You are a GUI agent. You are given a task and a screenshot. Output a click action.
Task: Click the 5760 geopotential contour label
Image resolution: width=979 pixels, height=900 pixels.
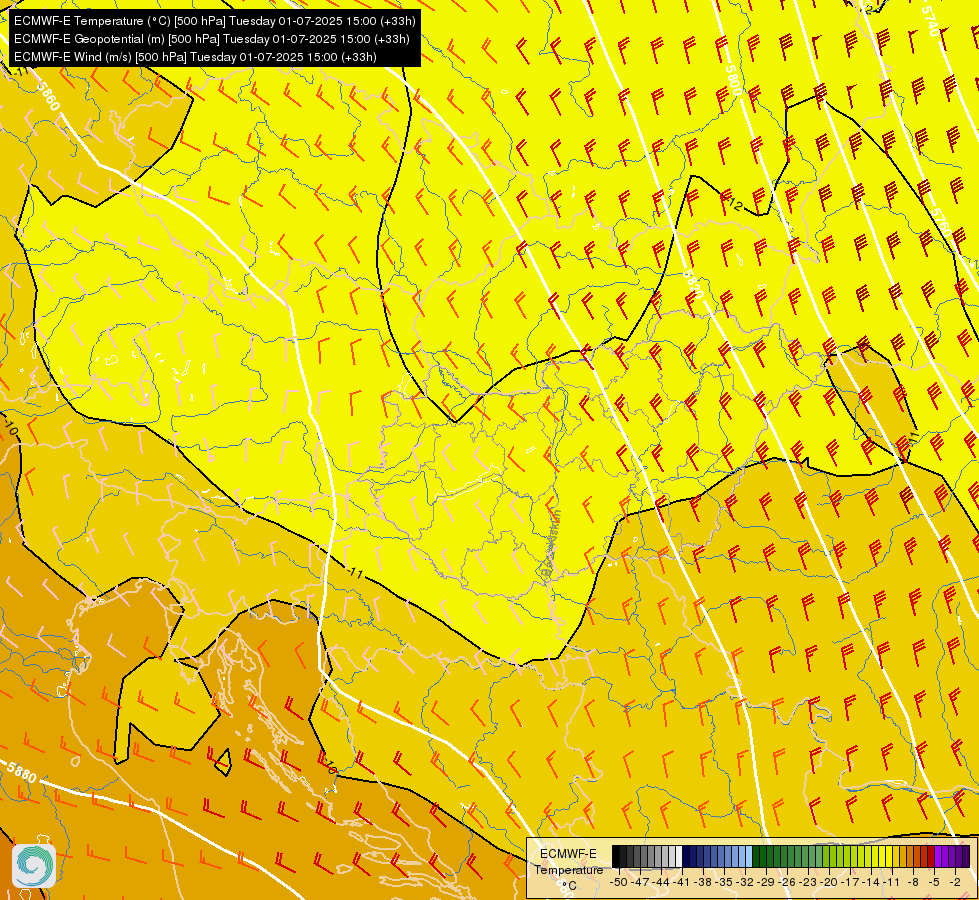[940, 223]
